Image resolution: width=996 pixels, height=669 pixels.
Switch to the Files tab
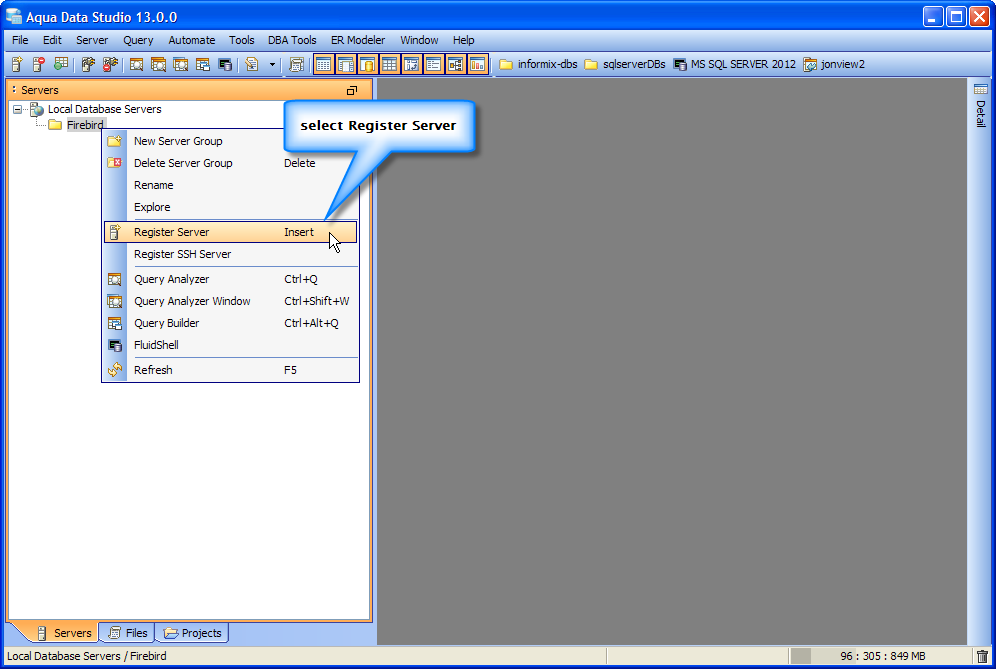click(x=128, y=633)
